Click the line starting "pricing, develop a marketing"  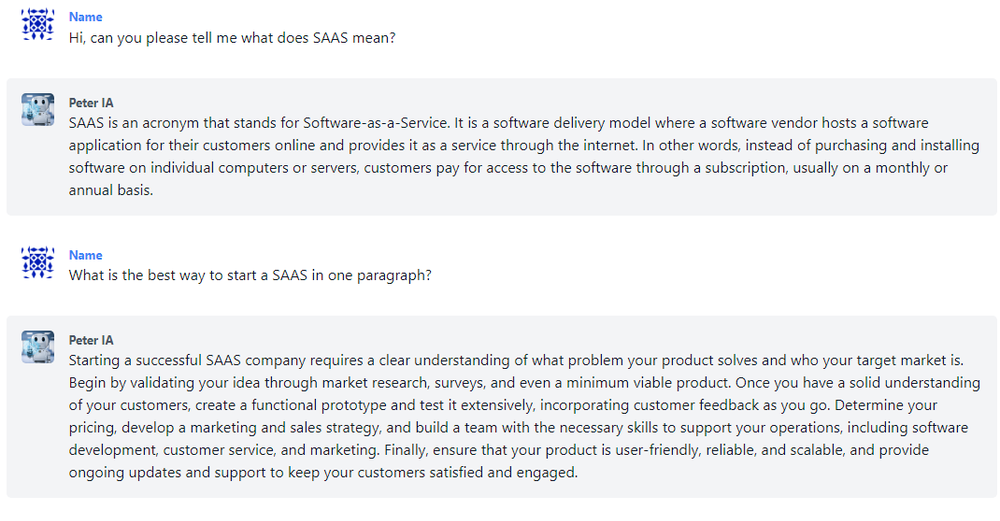pyautogui.click(x=518, y=428)
